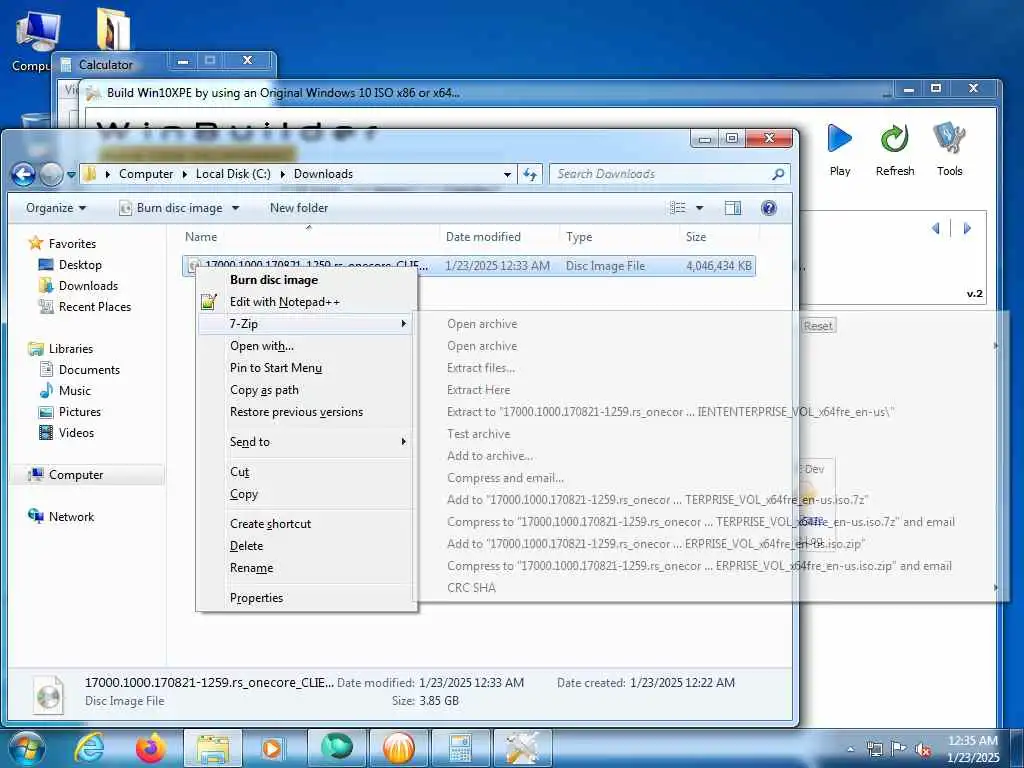
Task: Expand breadcrumb arrow after Local Disk (C:)
Action: 283,174
